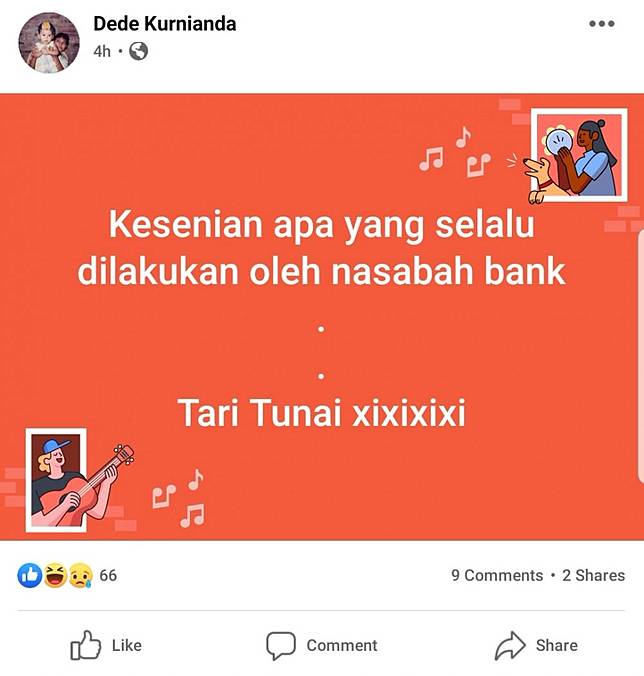Click the Like thumbs-up outline icon

(85, 645)
